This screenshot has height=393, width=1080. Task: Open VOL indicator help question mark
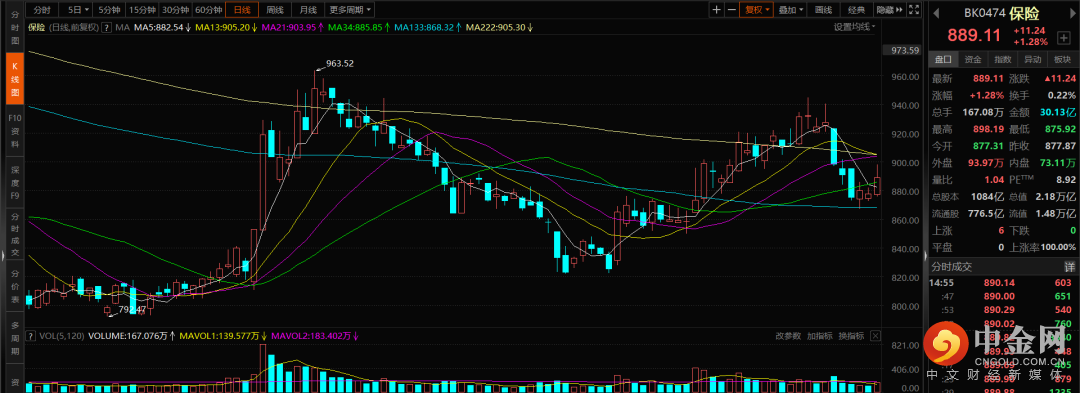(x=30, y=336)
